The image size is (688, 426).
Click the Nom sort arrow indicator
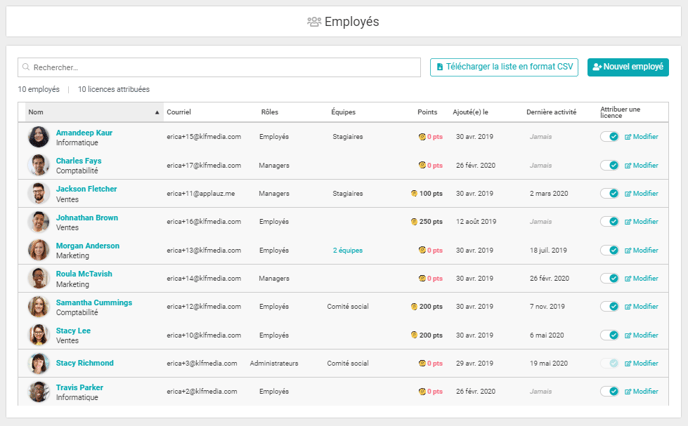[157, 113]
